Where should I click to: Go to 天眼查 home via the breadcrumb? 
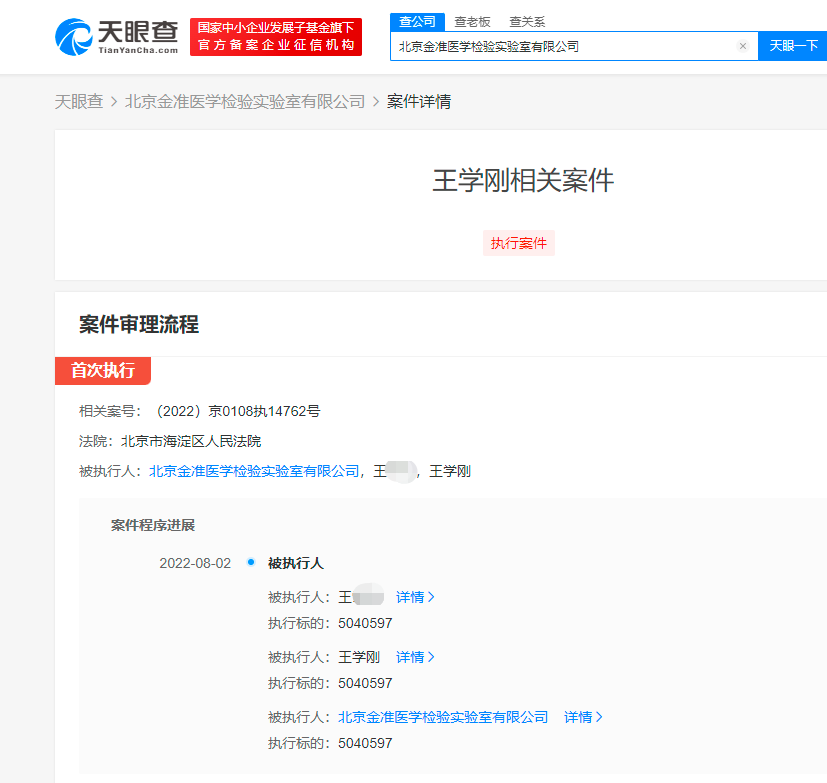pos(79,102)
